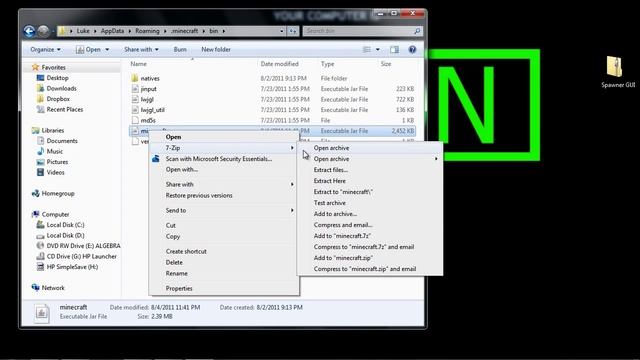This screenshot has width=640, height=360.
Task: Click the Network icon in sidebar
Action: (36, 288)
